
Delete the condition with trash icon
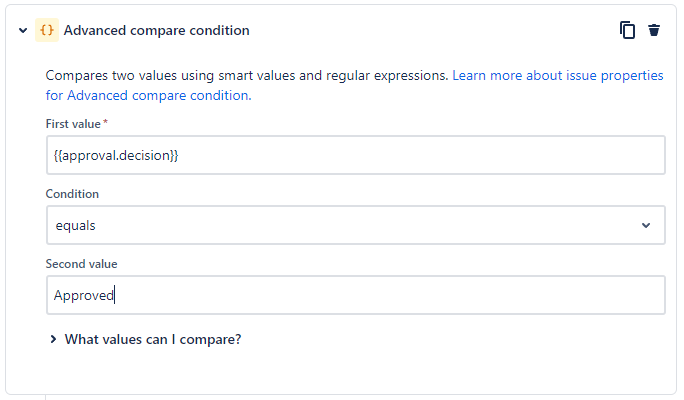coord(654,30)
